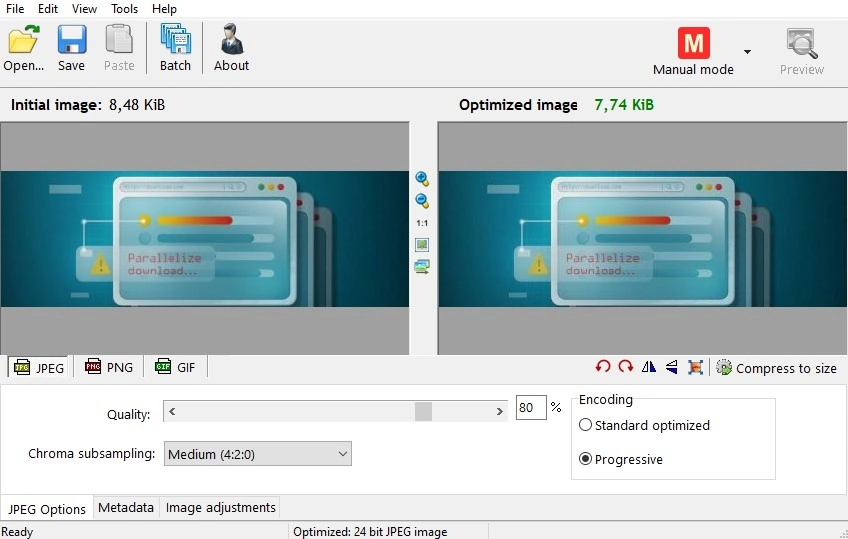This screenshot has height=539, width=848.
Task: Select the Standard optimized encoding option
Action: [644, 425]
